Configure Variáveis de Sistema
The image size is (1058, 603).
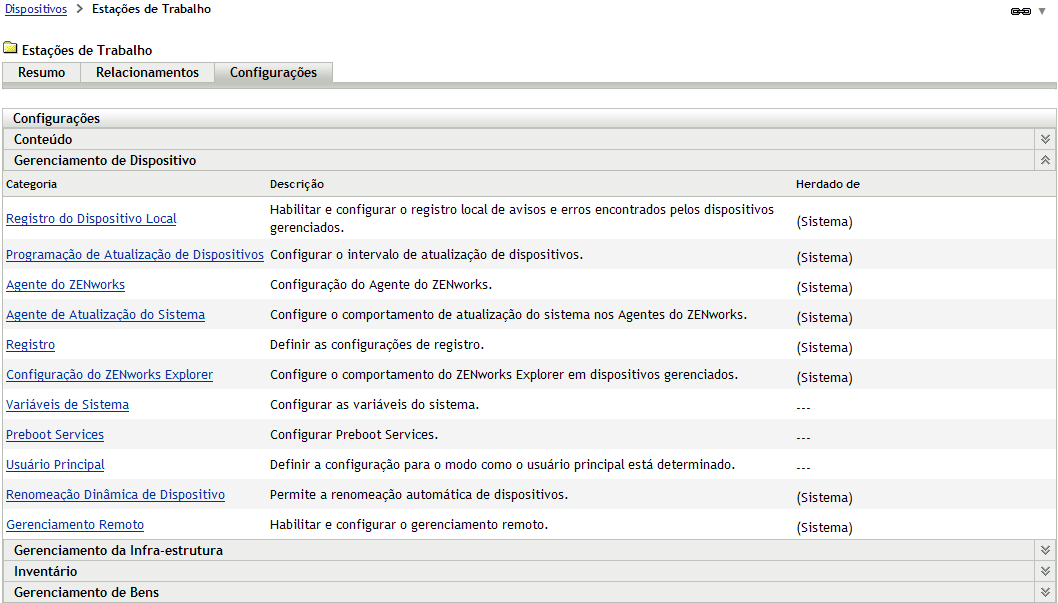pyautogui.click(x=67, y=404)
